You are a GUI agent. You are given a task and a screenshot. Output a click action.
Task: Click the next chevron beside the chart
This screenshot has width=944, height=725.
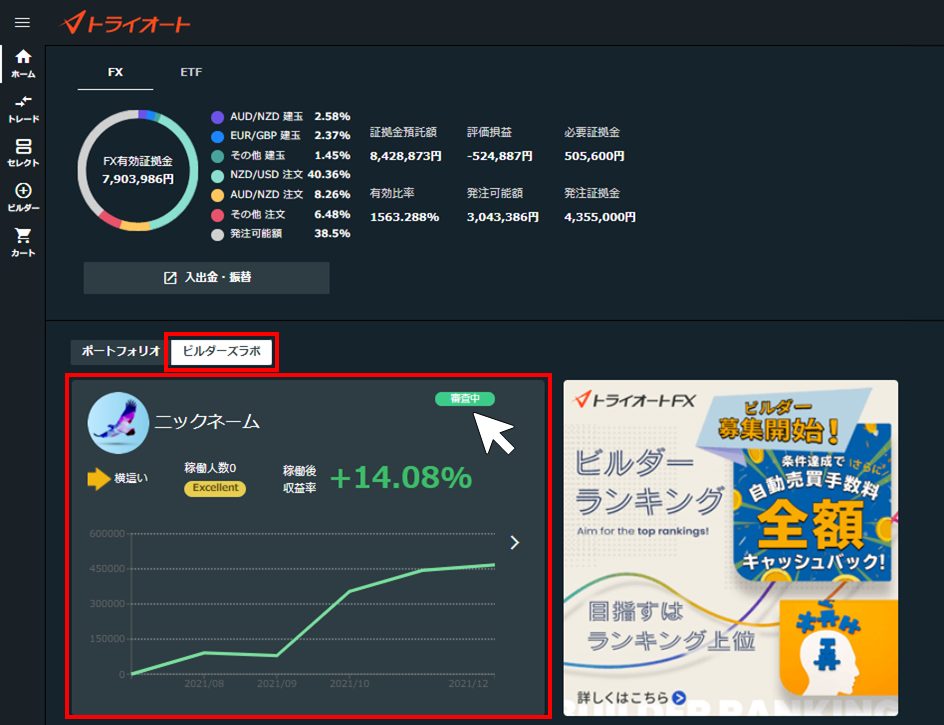pyautogui.click(x=515, y=543)
